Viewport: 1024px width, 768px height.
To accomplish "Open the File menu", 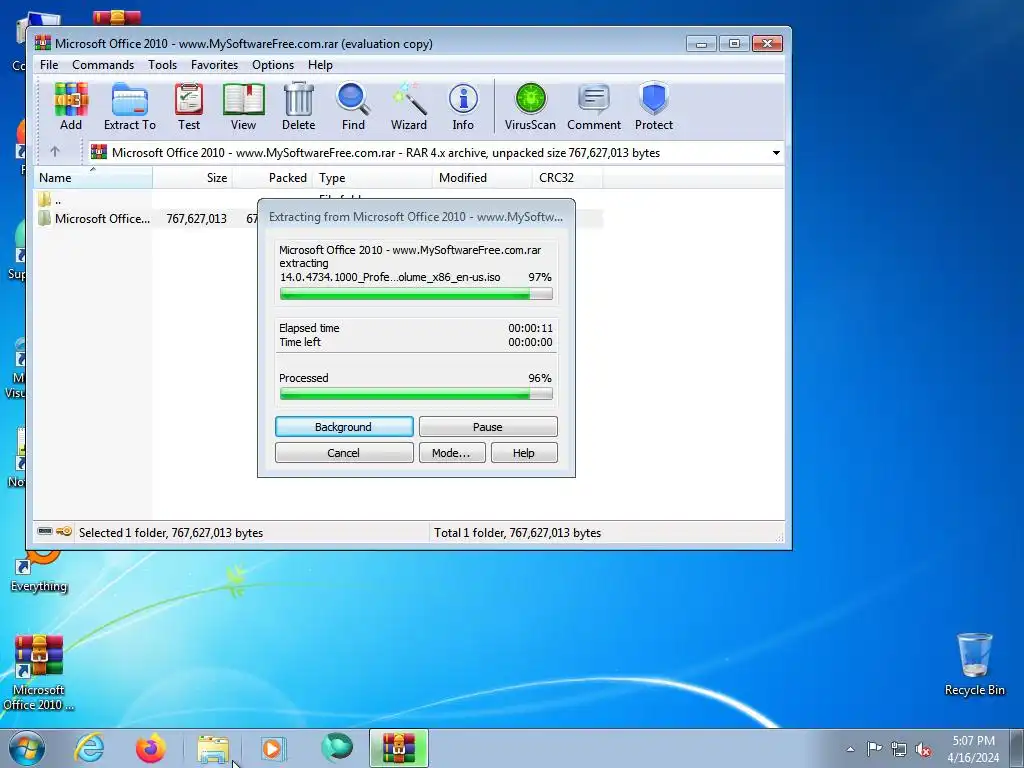I will pyautogui.click(x=49, y=65).
